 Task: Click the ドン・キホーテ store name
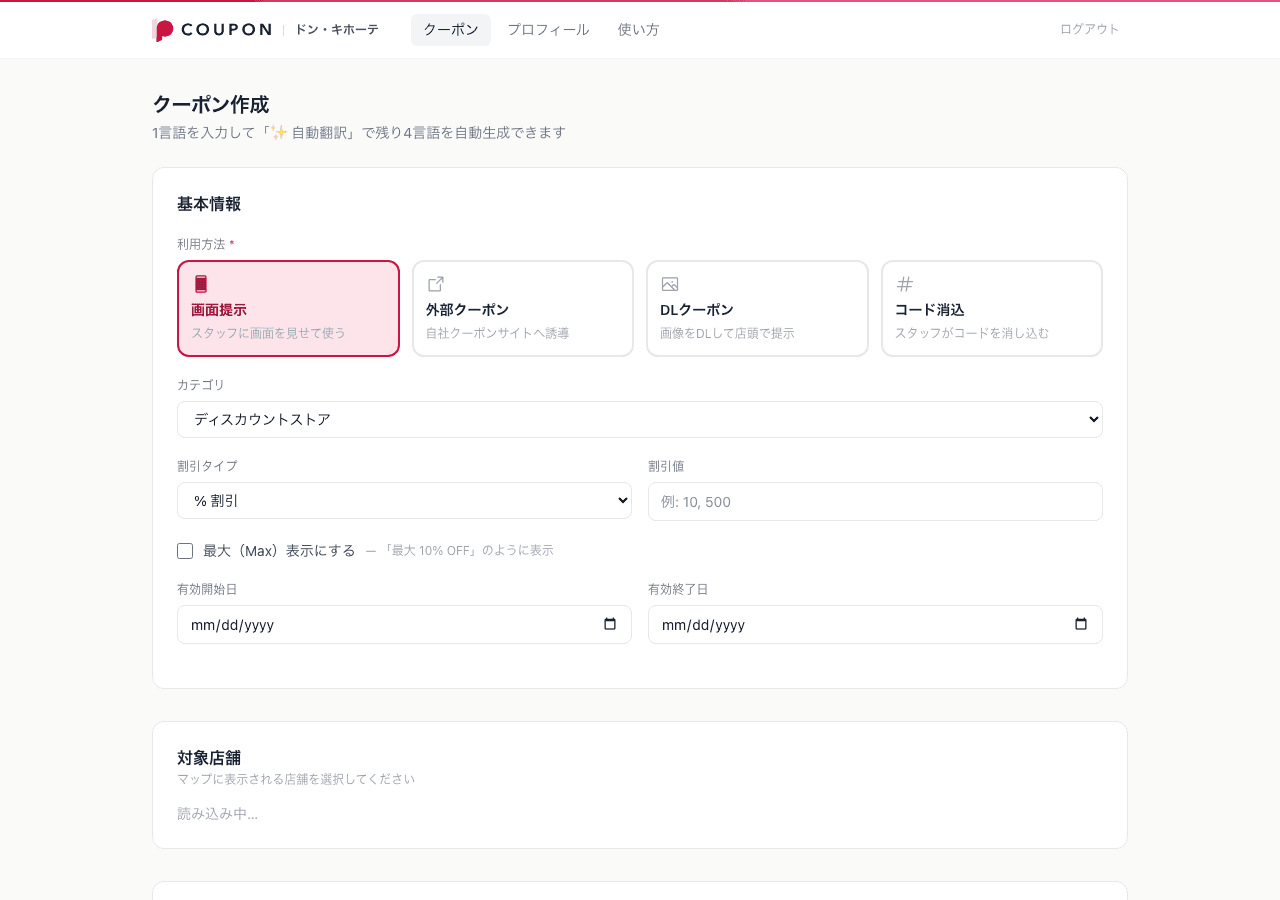point(337,30)
